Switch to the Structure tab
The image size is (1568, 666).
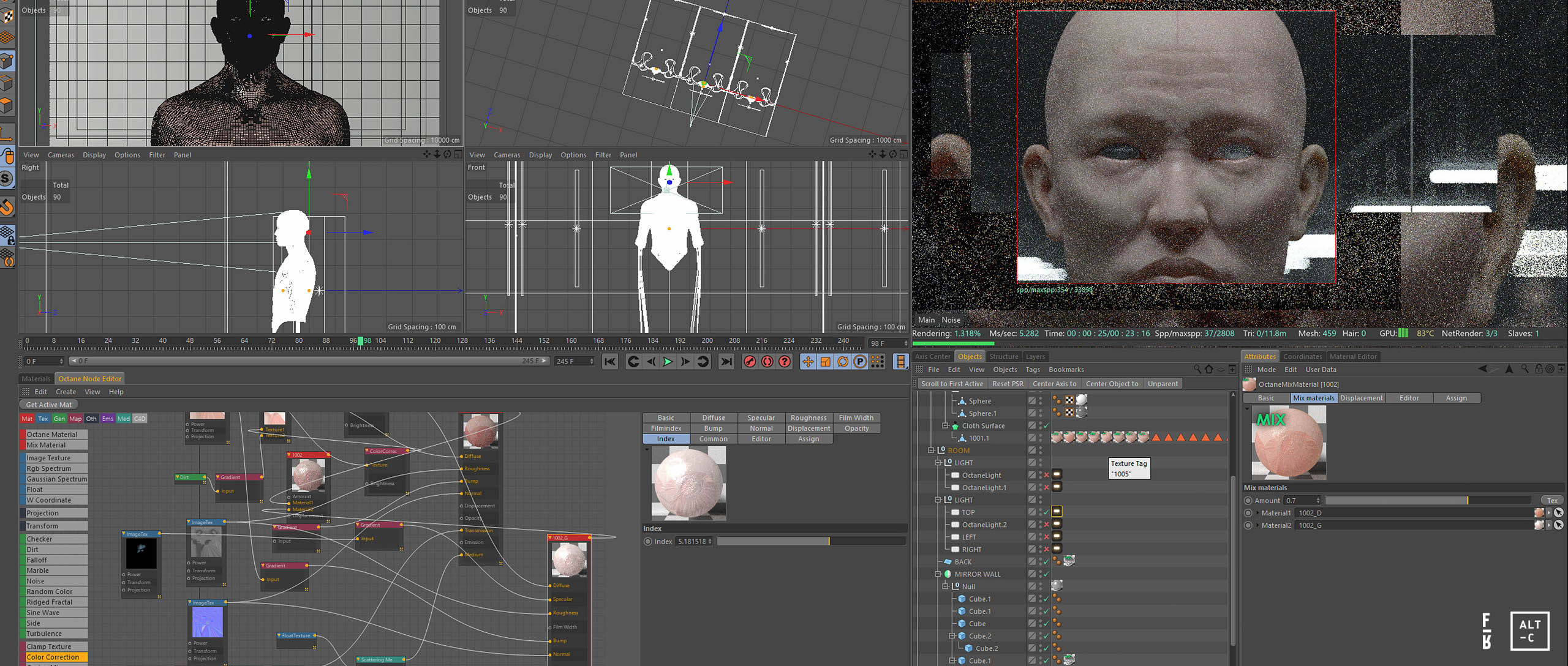(1003, 356)
